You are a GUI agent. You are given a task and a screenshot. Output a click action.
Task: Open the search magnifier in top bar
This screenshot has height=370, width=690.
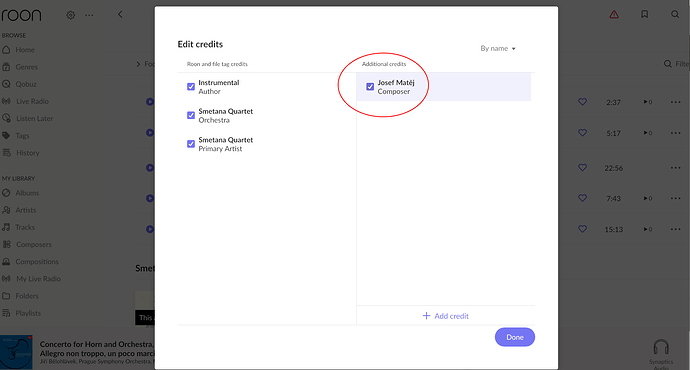pos(675,15)
